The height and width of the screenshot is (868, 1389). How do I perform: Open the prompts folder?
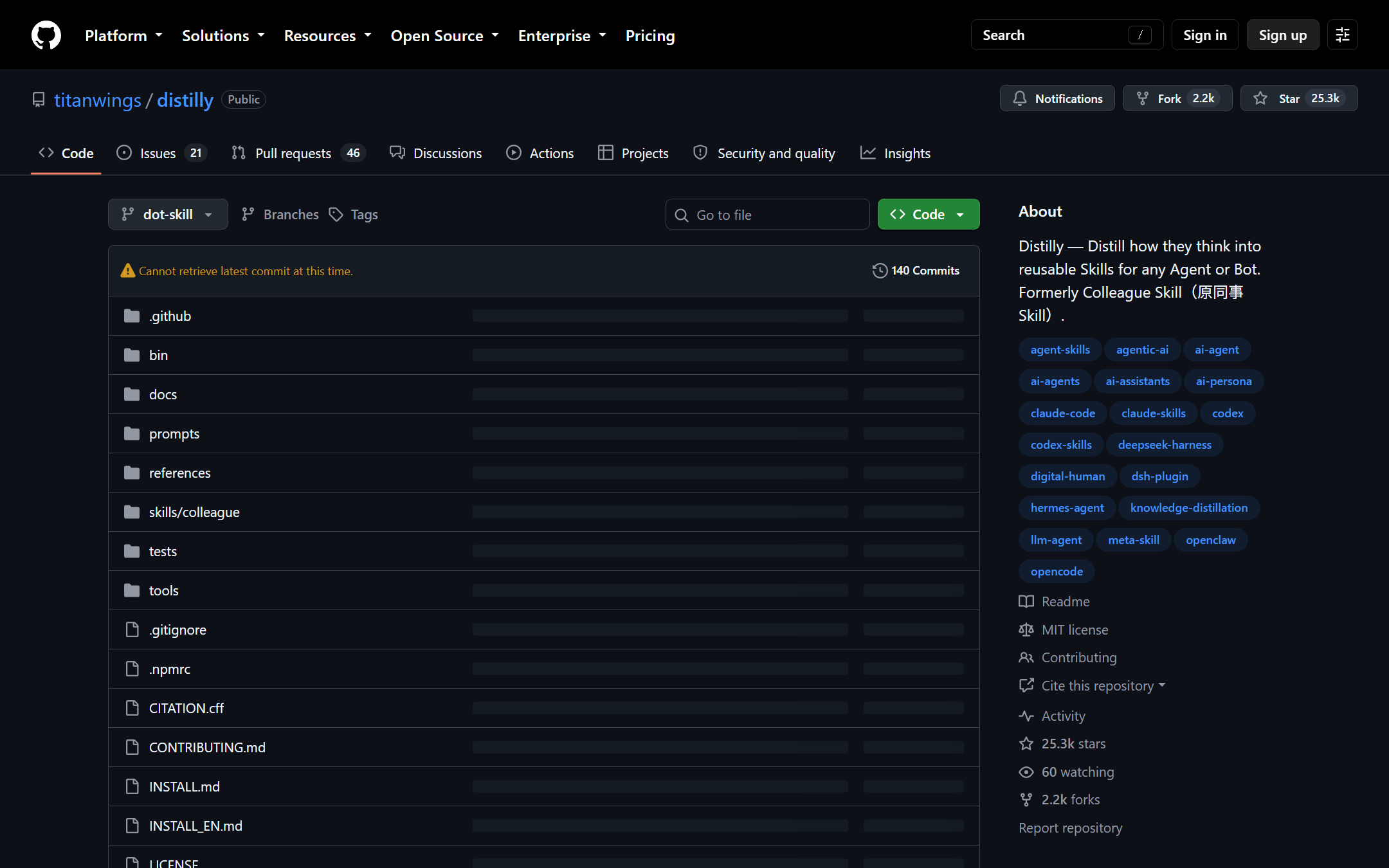[174, 433]
